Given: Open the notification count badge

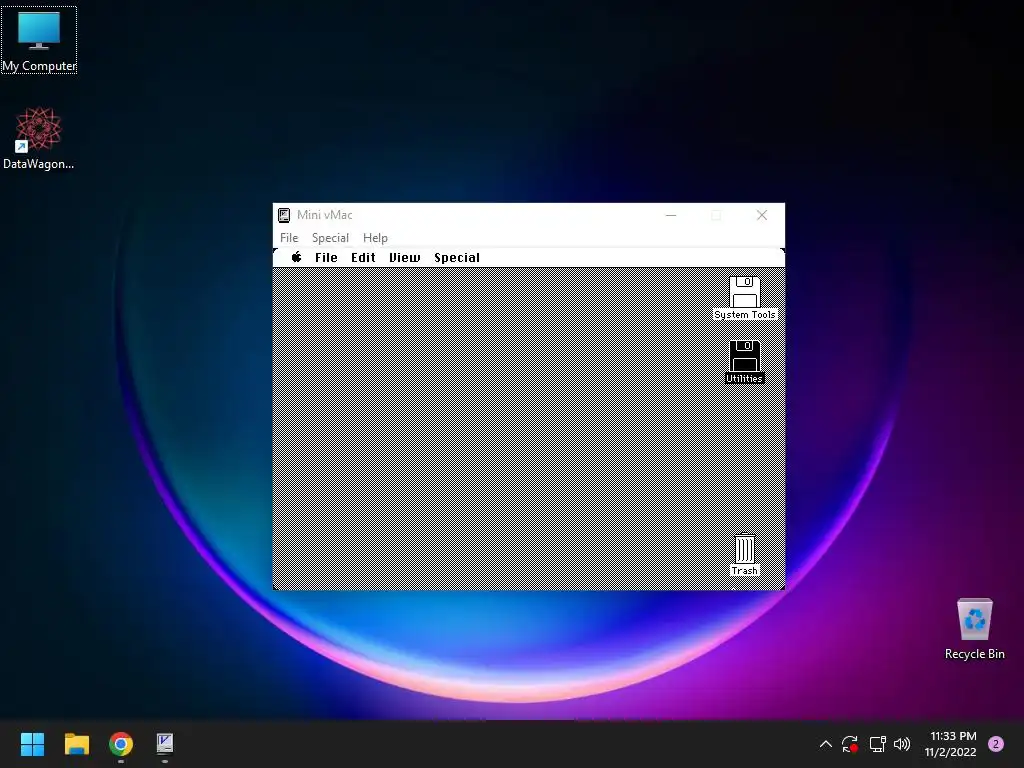Looking at the screenshot, I should point(996,744).
